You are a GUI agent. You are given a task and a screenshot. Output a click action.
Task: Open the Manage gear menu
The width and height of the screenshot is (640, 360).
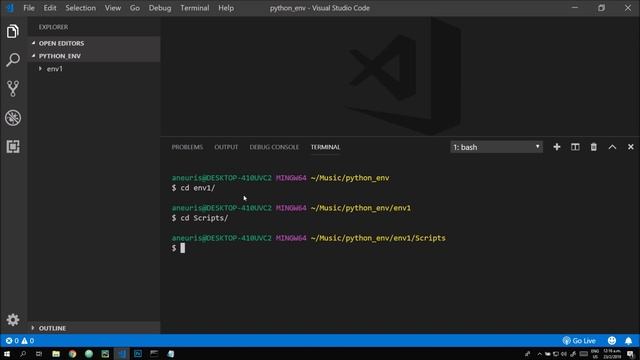click(13, 320)
